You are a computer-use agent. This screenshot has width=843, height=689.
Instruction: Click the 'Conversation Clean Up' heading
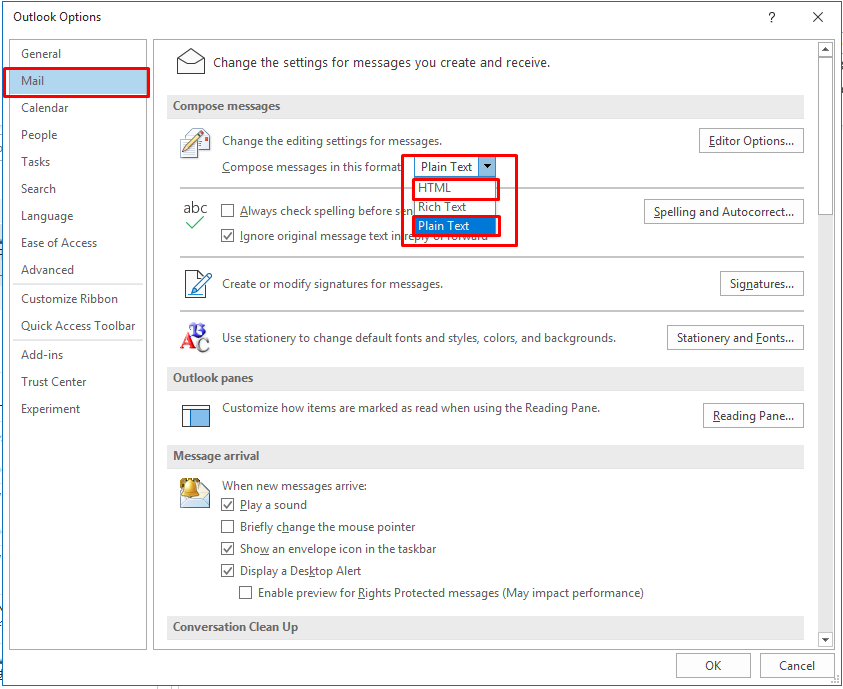tap(235, 627)
